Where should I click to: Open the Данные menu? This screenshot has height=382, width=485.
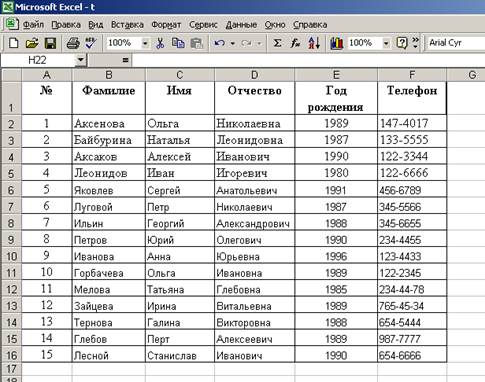click(x=241, y=25)
